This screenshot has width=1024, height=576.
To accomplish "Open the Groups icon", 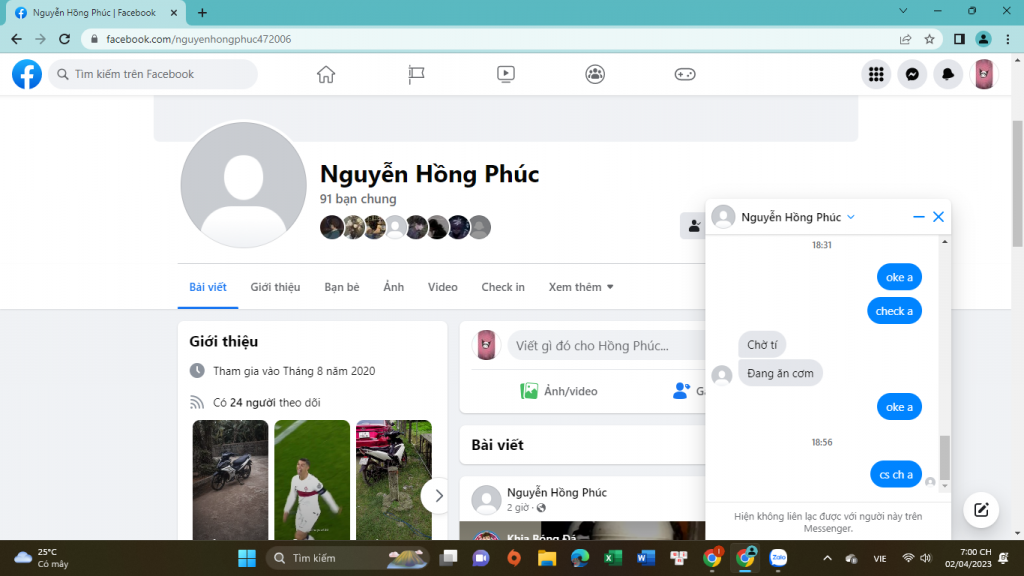I will [595, 74].
